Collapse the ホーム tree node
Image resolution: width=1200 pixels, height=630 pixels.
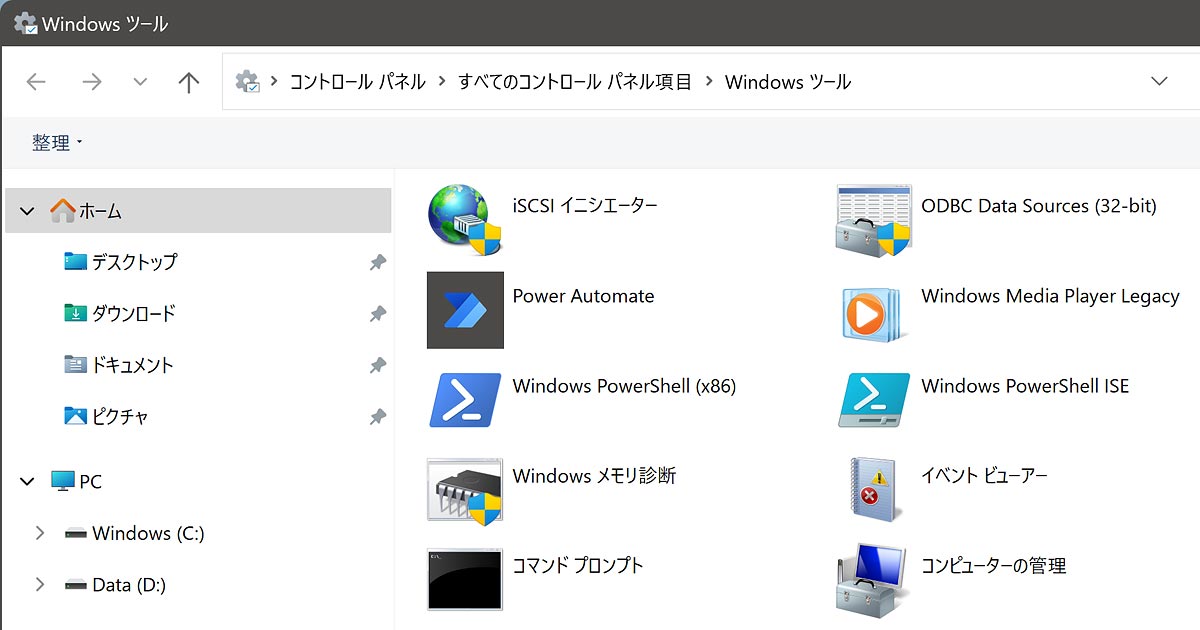27,212
